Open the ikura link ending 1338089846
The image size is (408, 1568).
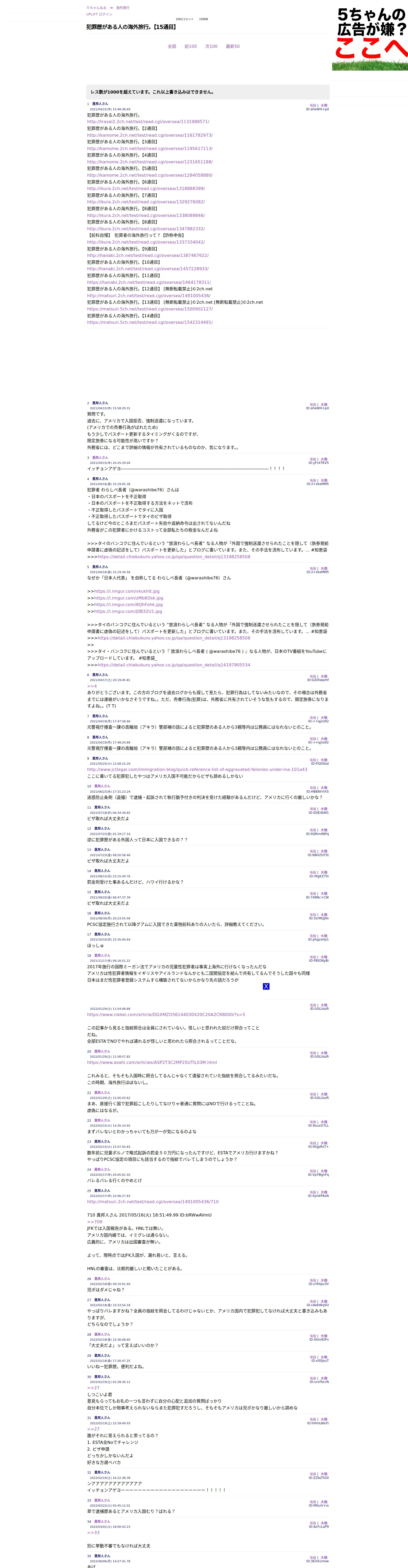click(146, 216)
